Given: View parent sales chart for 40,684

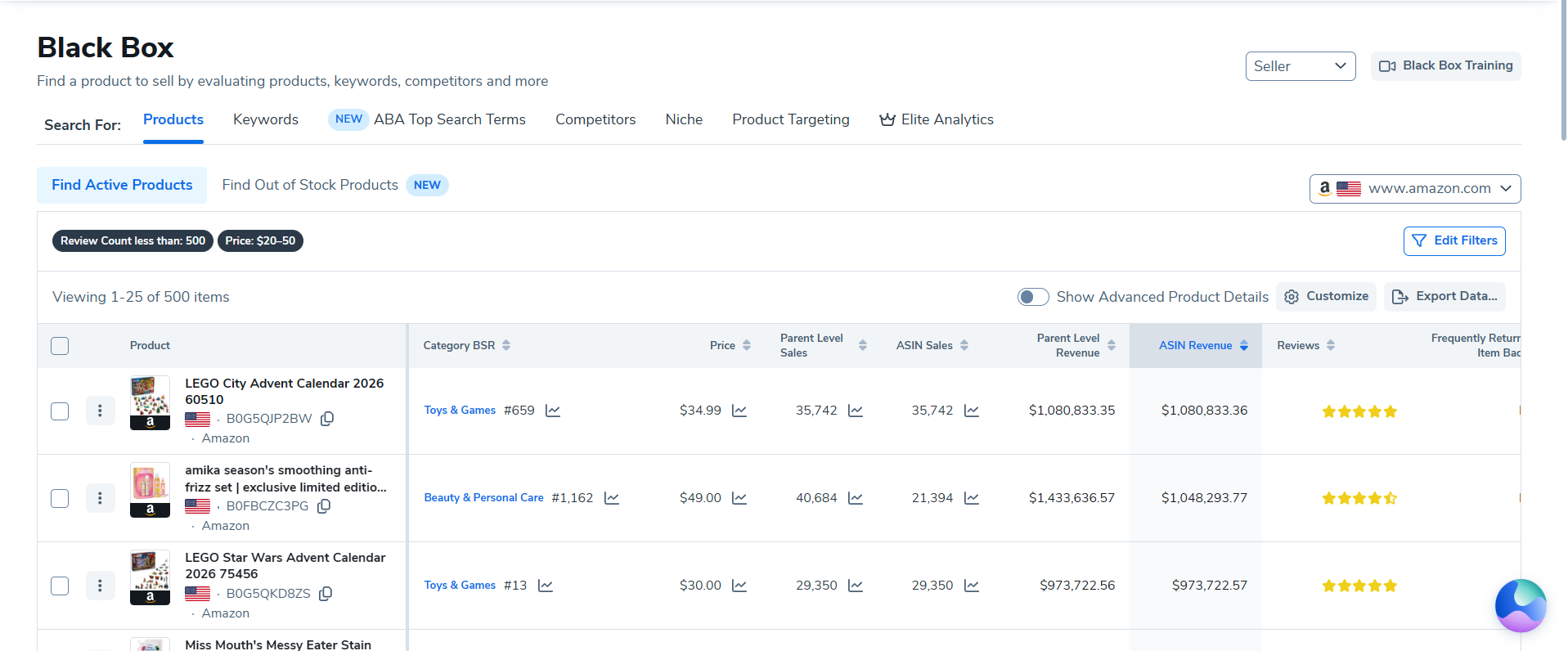Looking at the screenshot, I should [x=856, y=498].
